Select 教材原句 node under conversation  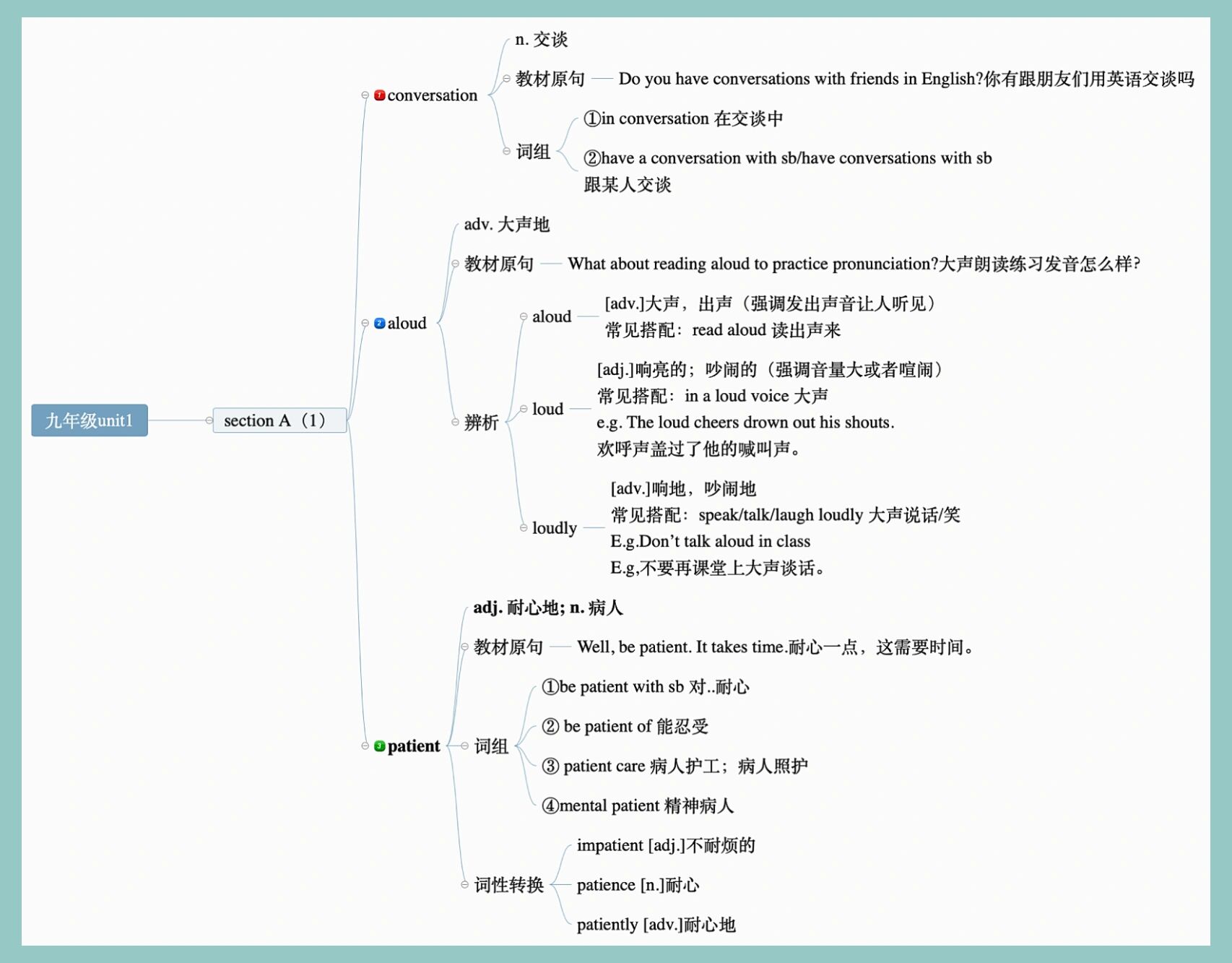point(550,79)
